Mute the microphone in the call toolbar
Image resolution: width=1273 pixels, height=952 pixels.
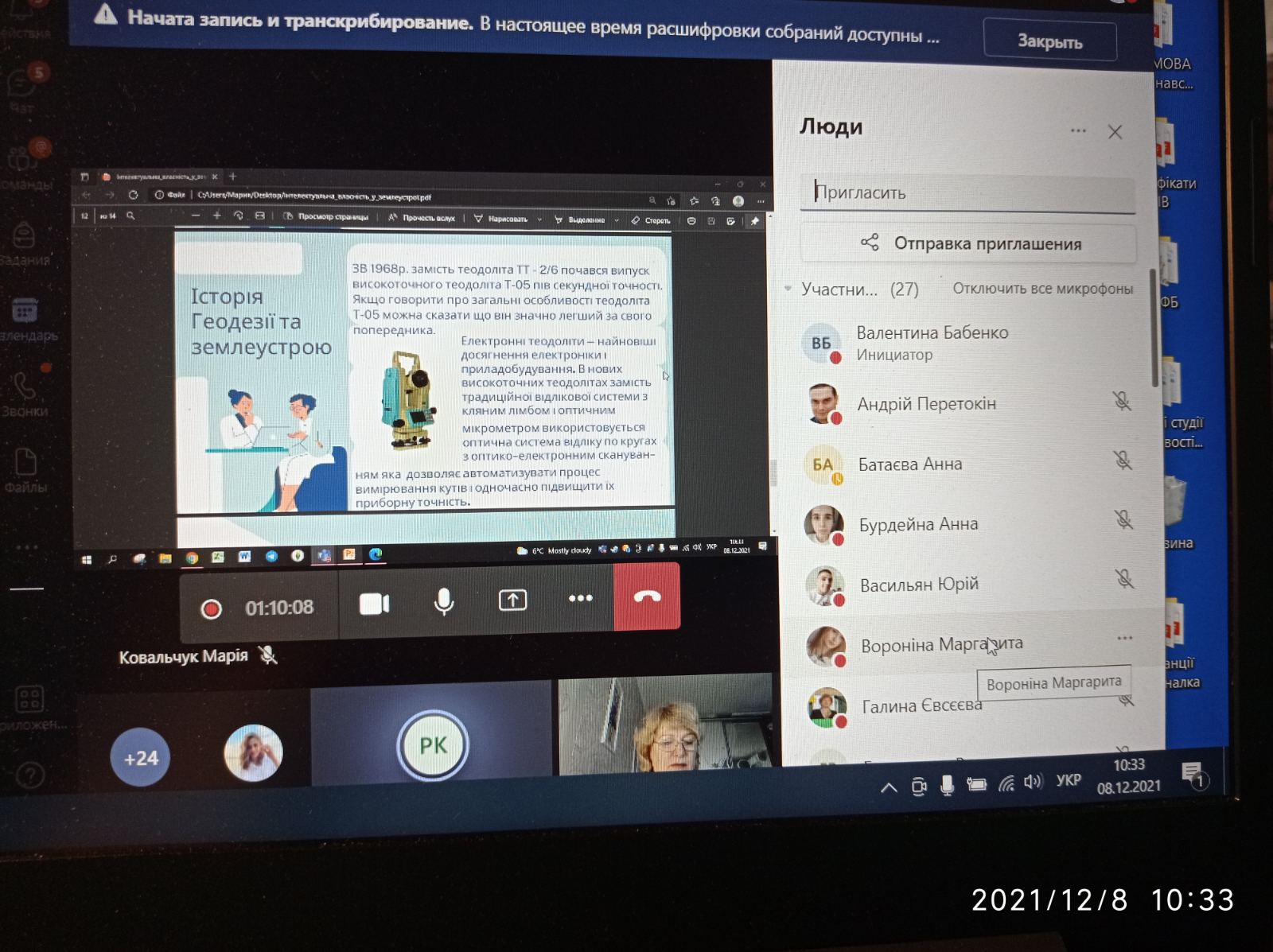[444, 602]
